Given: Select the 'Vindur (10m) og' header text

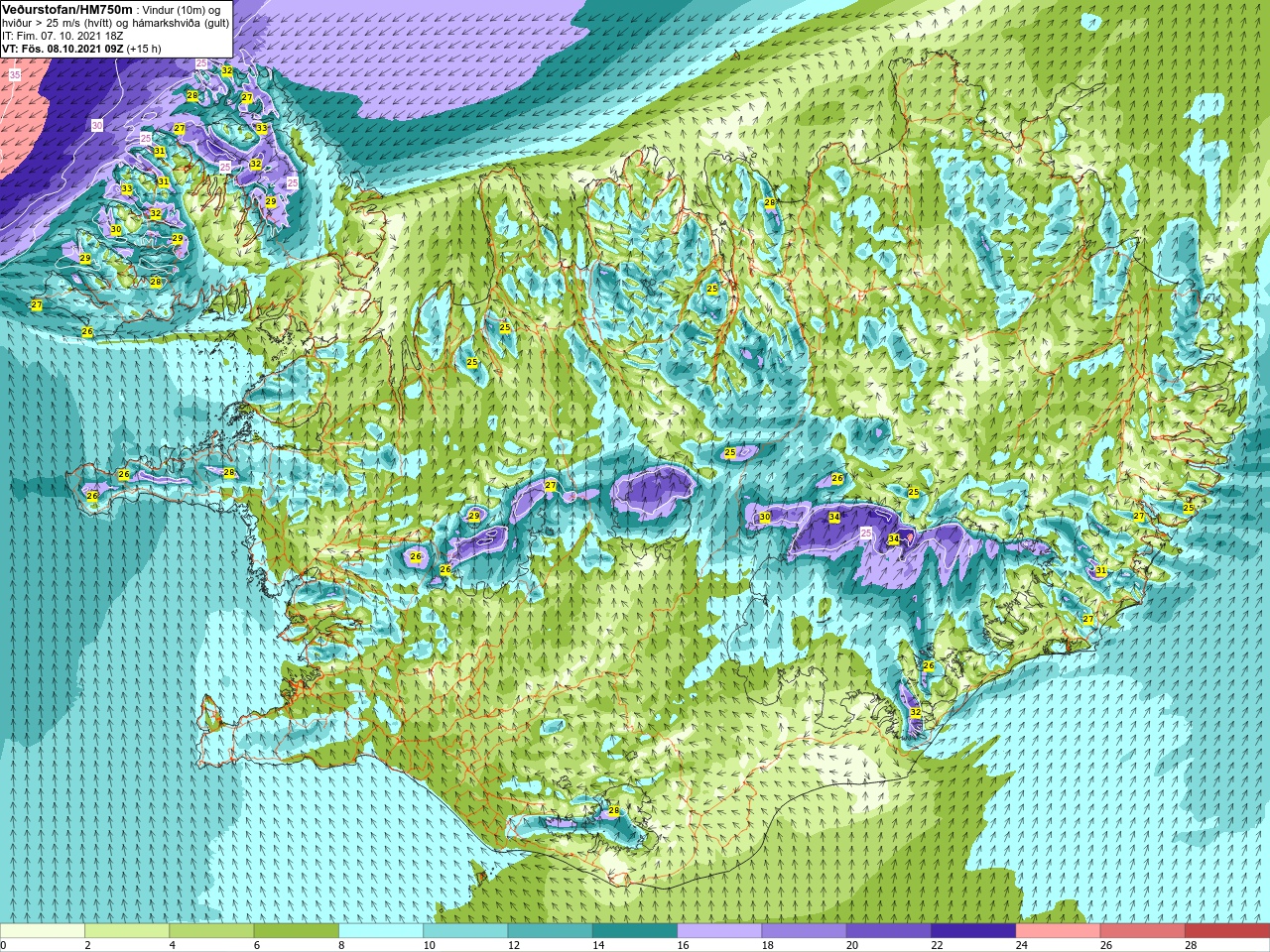Looking at the screenshot, I should point(181,10).
